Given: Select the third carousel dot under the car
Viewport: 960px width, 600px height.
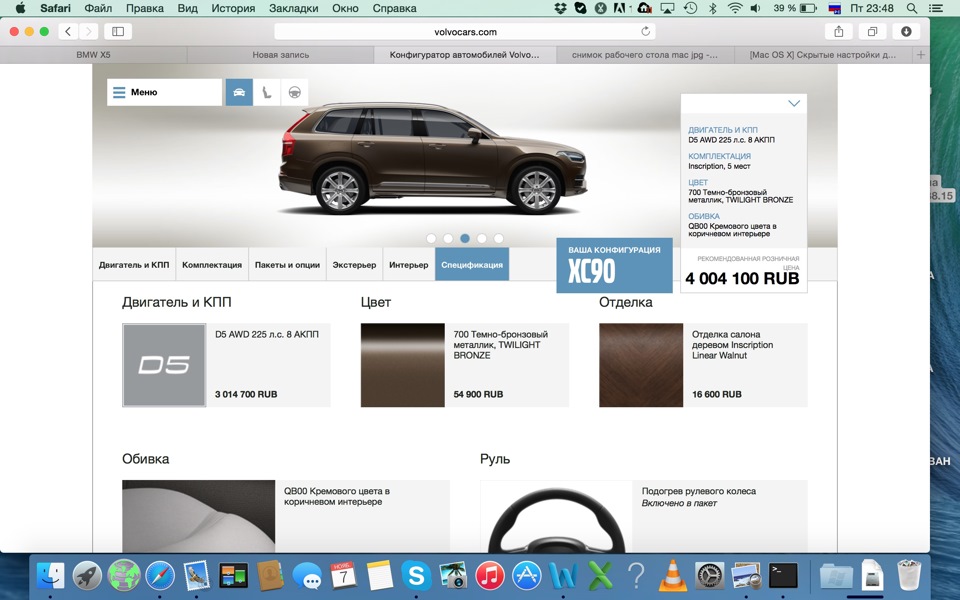Looking at the screenshot, I should 464,238.
